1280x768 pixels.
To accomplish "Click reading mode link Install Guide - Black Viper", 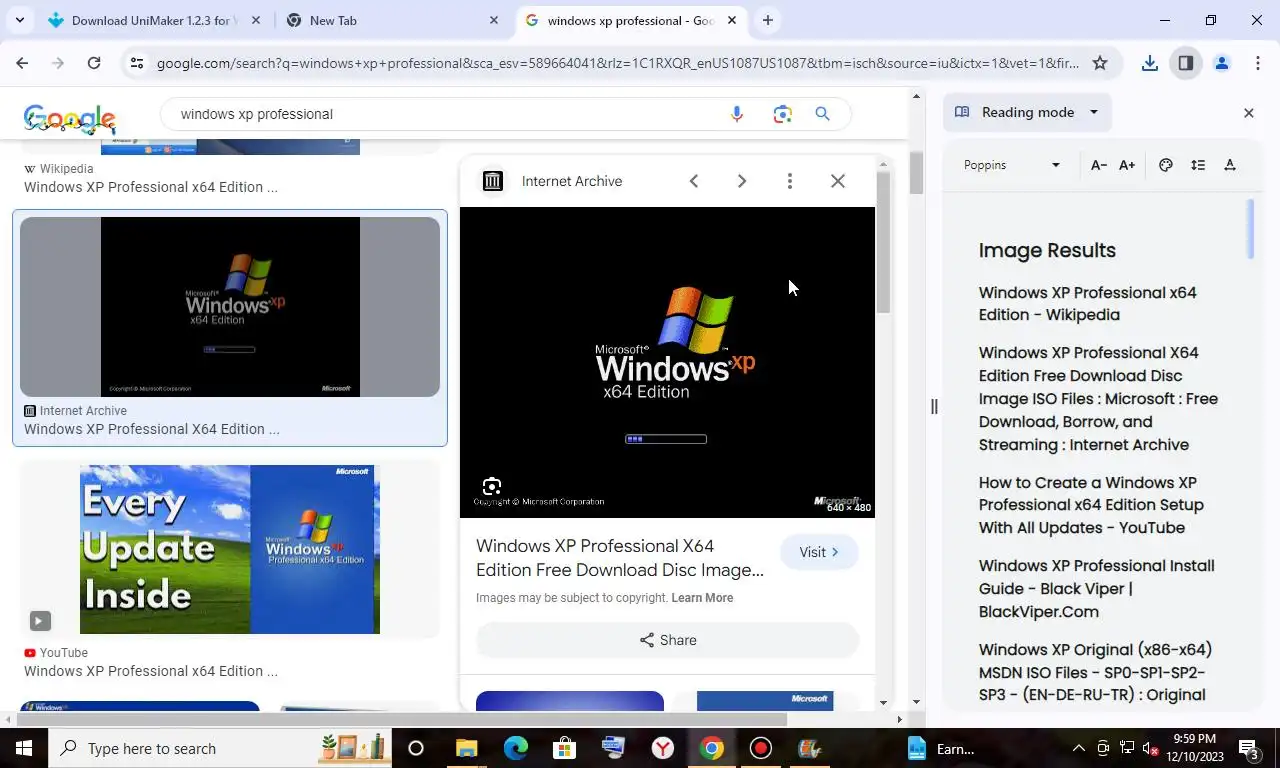I will pyautogui.click(x=1096, y=589).
